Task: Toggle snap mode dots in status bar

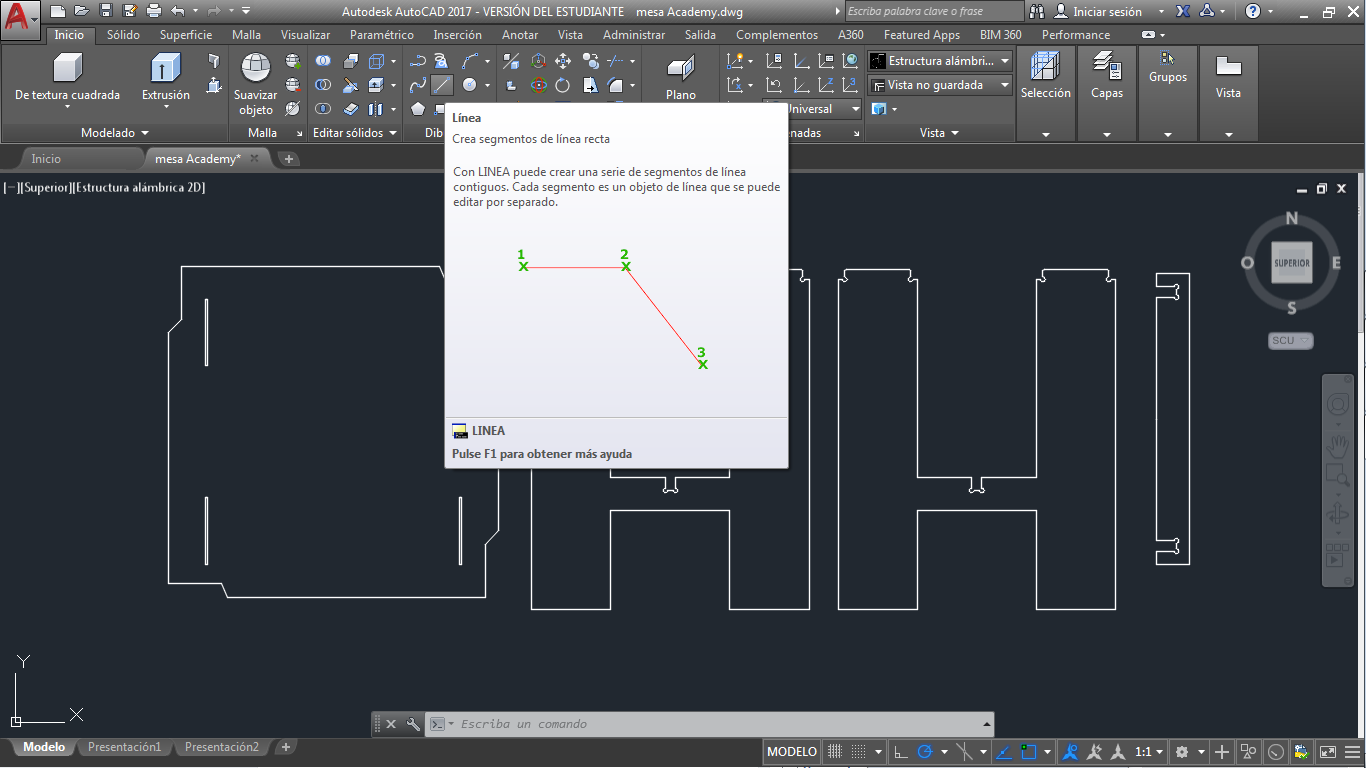Action: [x=858, y=751]
